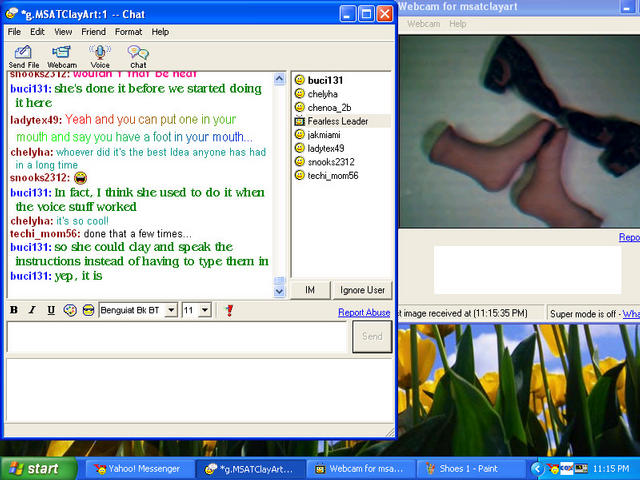
Task: Click the chat scrollbar up arrow
Action: pos(280,79)
